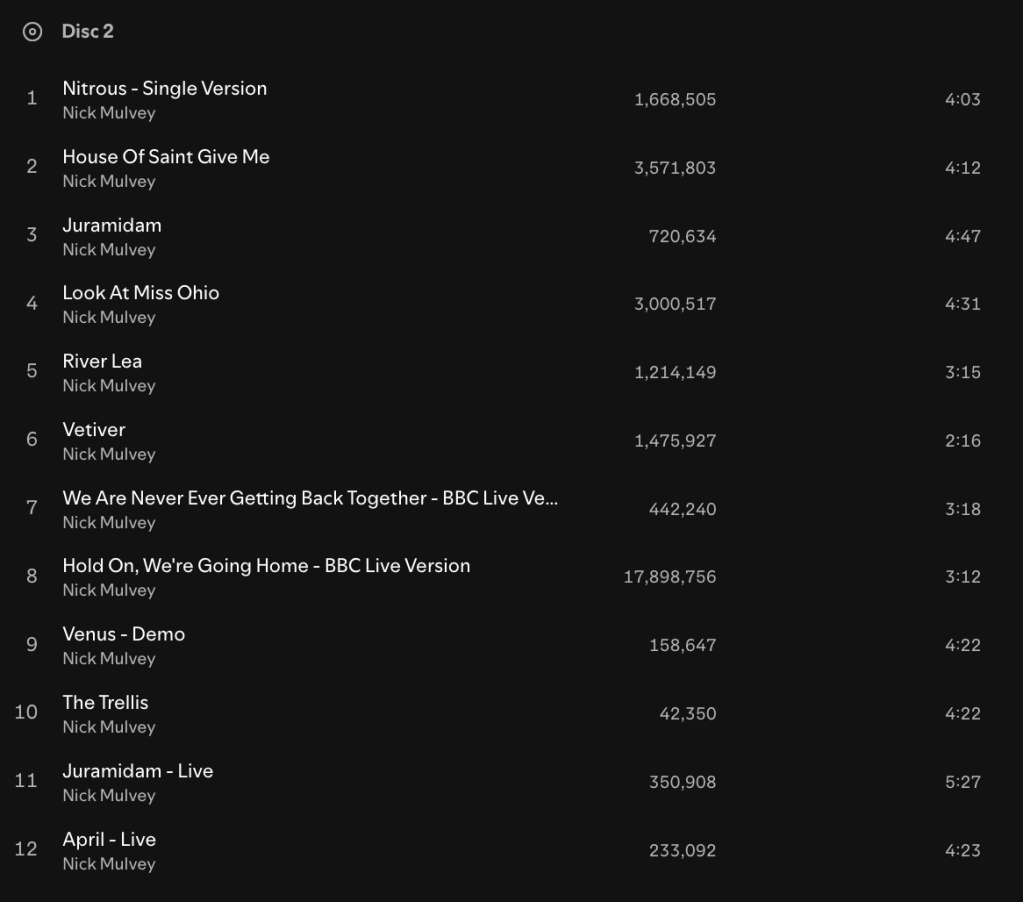The image size is (1023, 902).
Task: Open the Juramidam track title
Action: click(x=112, y=225)
